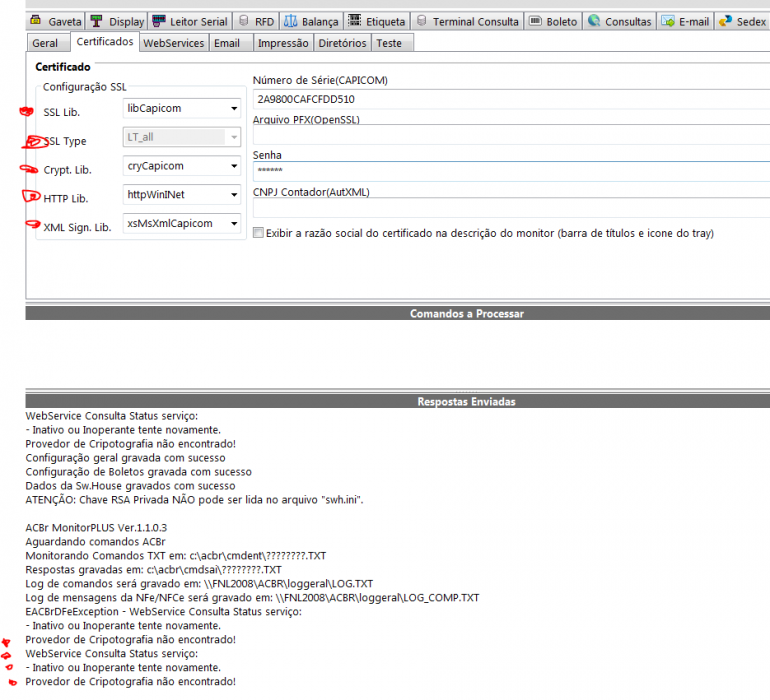The width and height of the screenshot is (770, 700).
Task: Click 'Configuração geral gravada com sucesso' line
Action: 125,458
